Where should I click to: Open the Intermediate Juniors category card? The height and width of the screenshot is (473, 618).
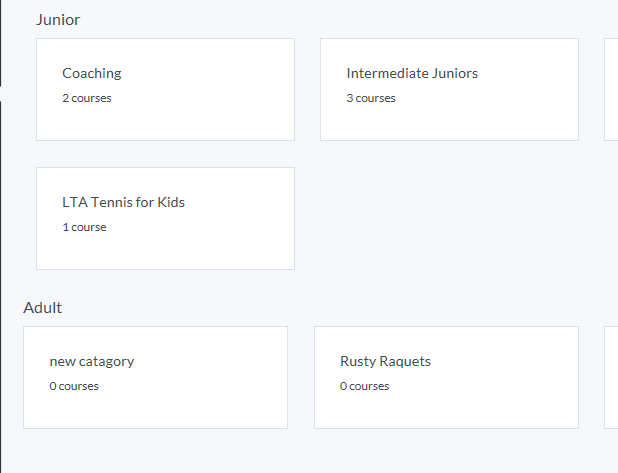(449, 115)
